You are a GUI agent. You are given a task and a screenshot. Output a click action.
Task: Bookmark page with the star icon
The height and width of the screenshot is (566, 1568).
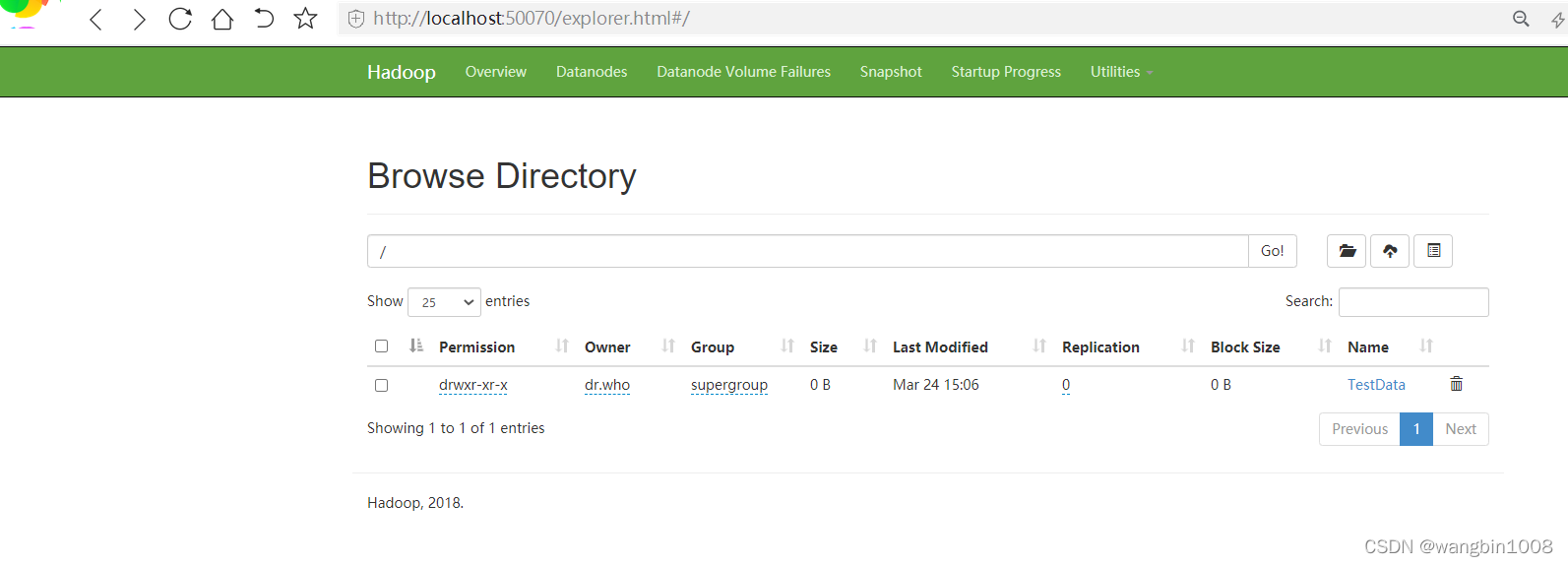pos(305,18)
